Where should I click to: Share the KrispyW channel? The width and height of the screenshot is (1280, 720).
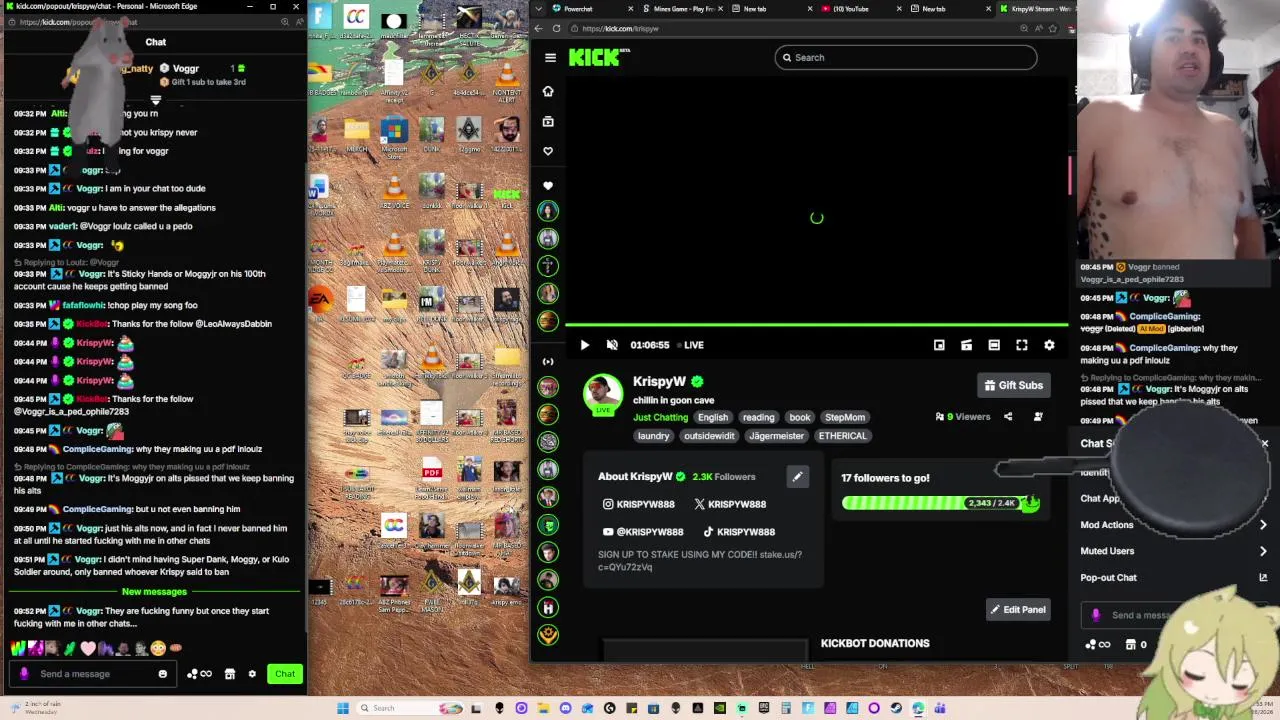click(1008, 417)
